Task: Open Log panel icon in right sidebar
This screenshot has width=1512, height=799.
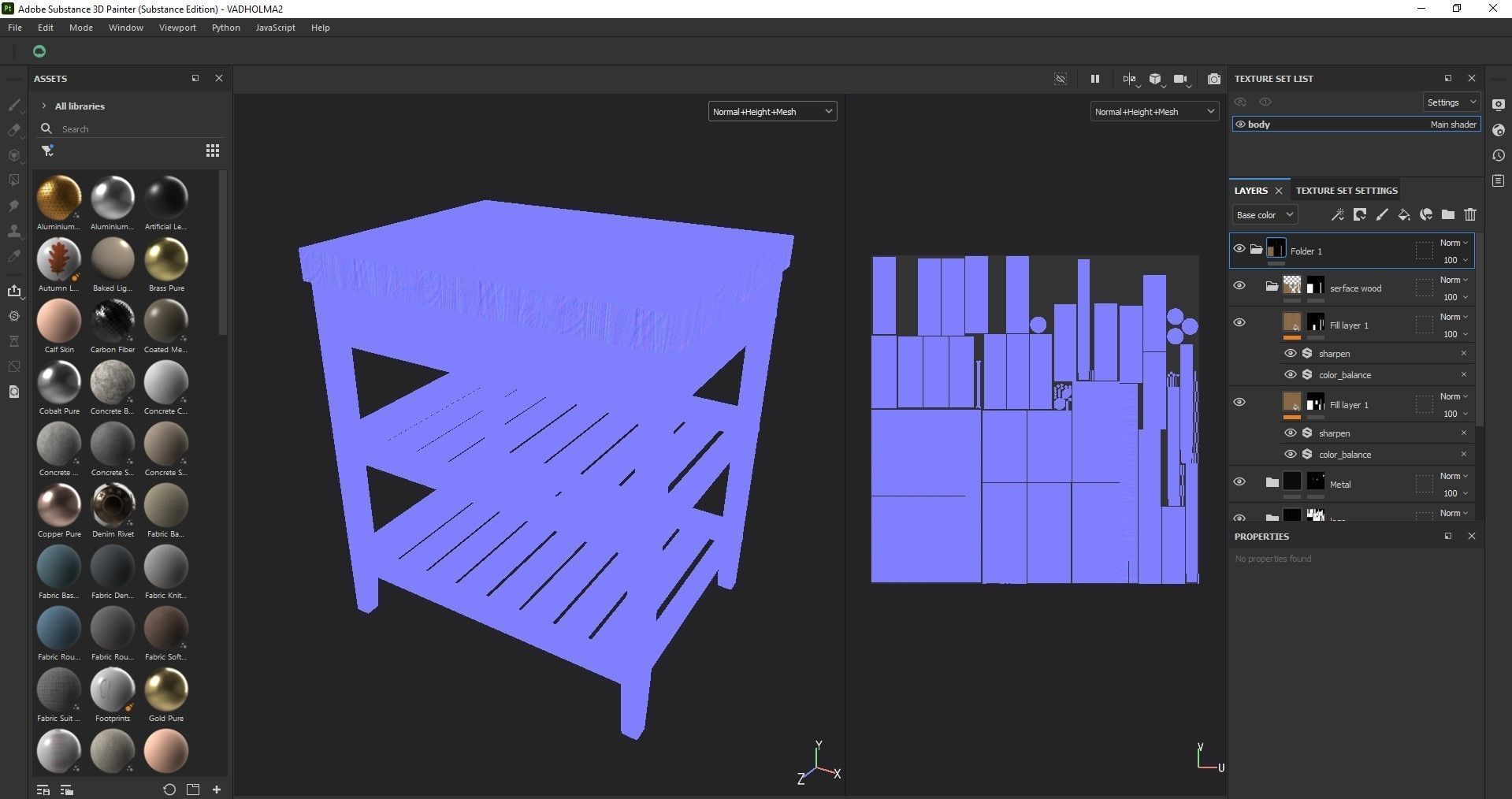Action: [1499, 180]
